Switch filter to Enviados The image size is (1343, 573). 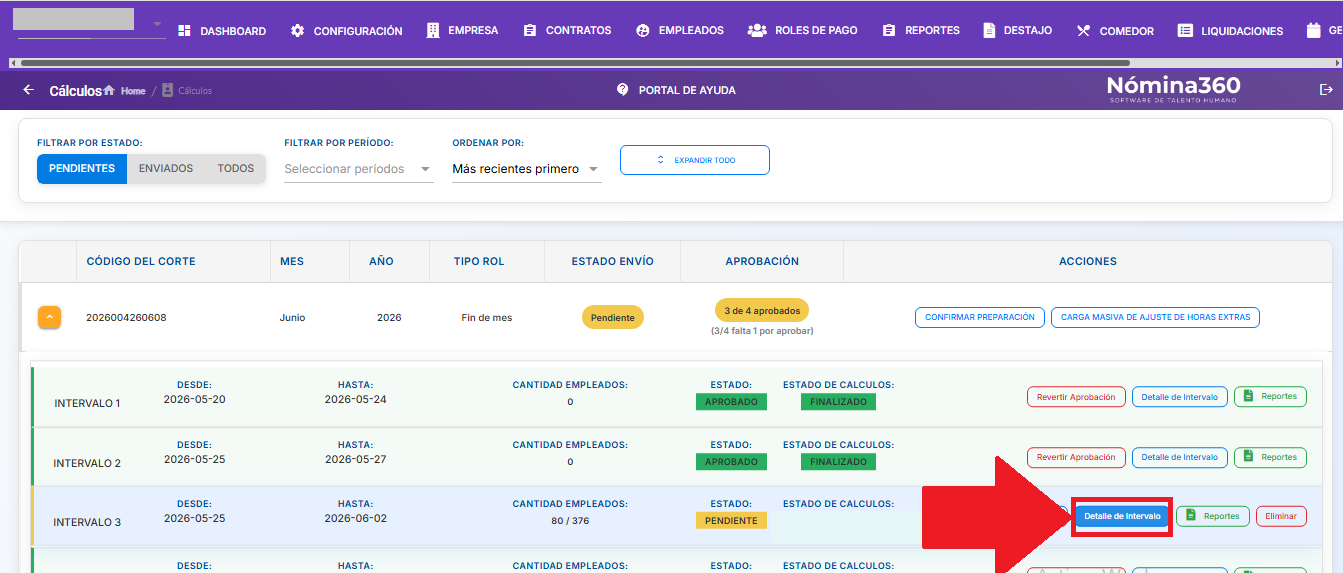point(166,169)
